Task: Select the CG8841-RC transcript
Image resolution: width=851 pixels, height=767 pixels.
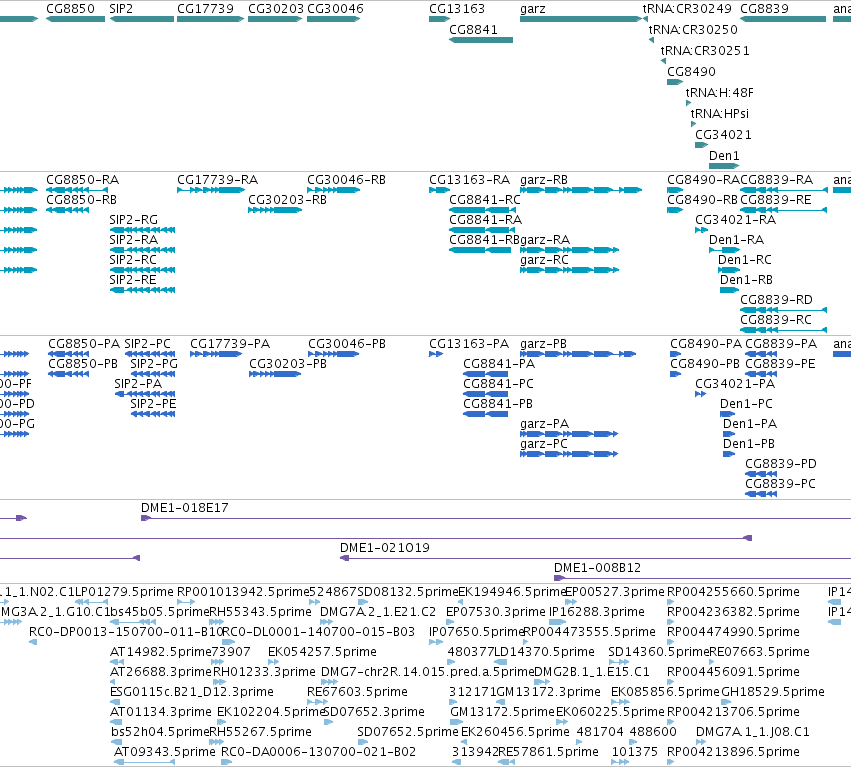Action: tap(482, 210)
